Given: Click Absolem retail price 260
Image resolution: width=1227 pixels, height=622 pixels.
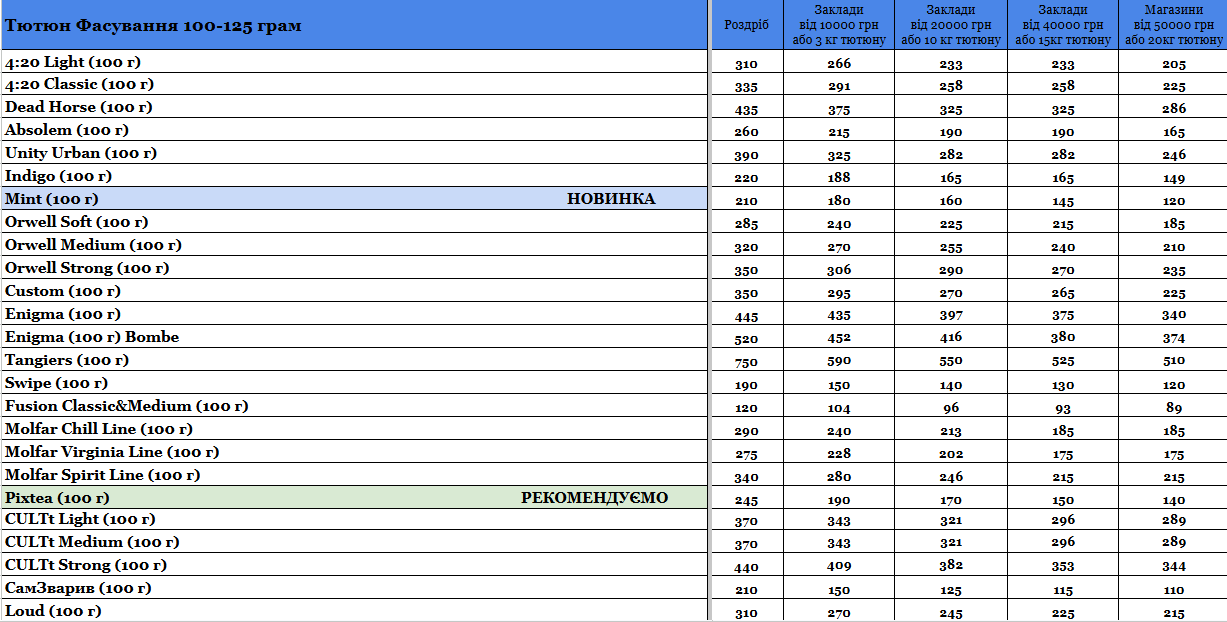Looking at the screenshot, I should click(746, 131).
